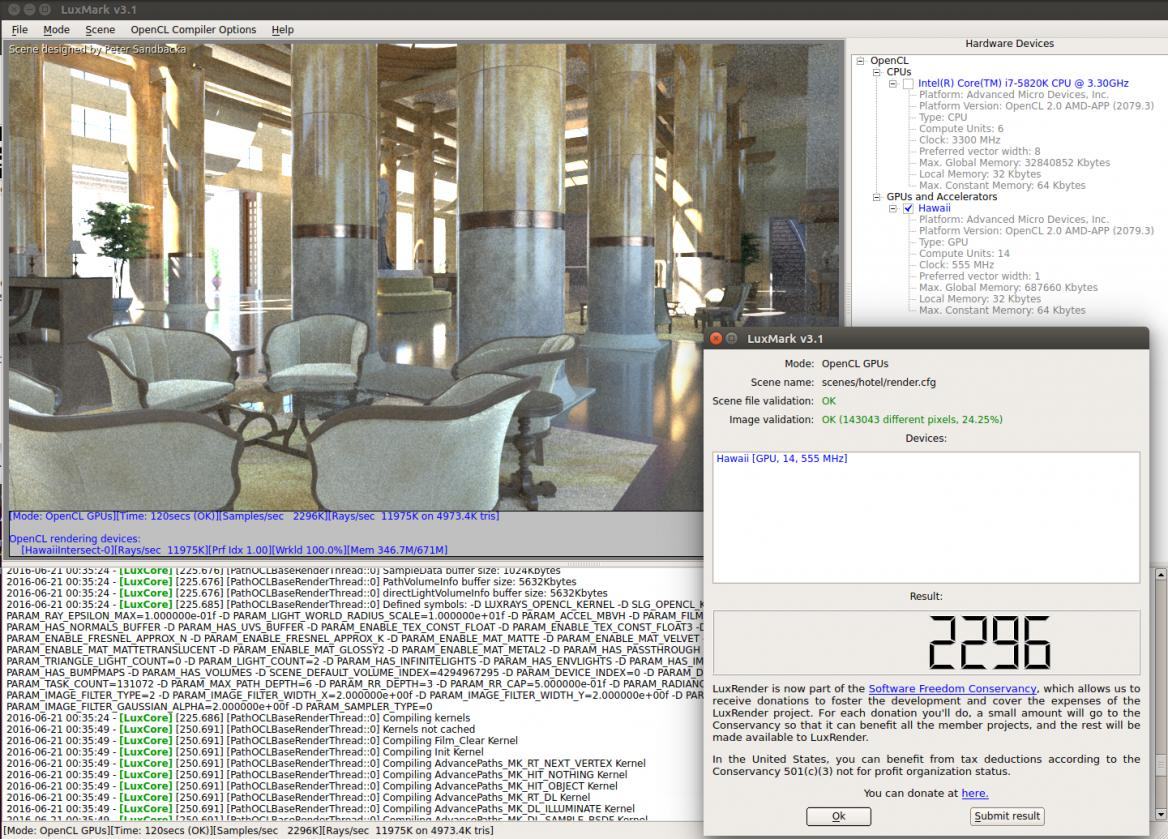Close the LuxMark v3.1 results dialog
1168x839 pixels.
716,338
